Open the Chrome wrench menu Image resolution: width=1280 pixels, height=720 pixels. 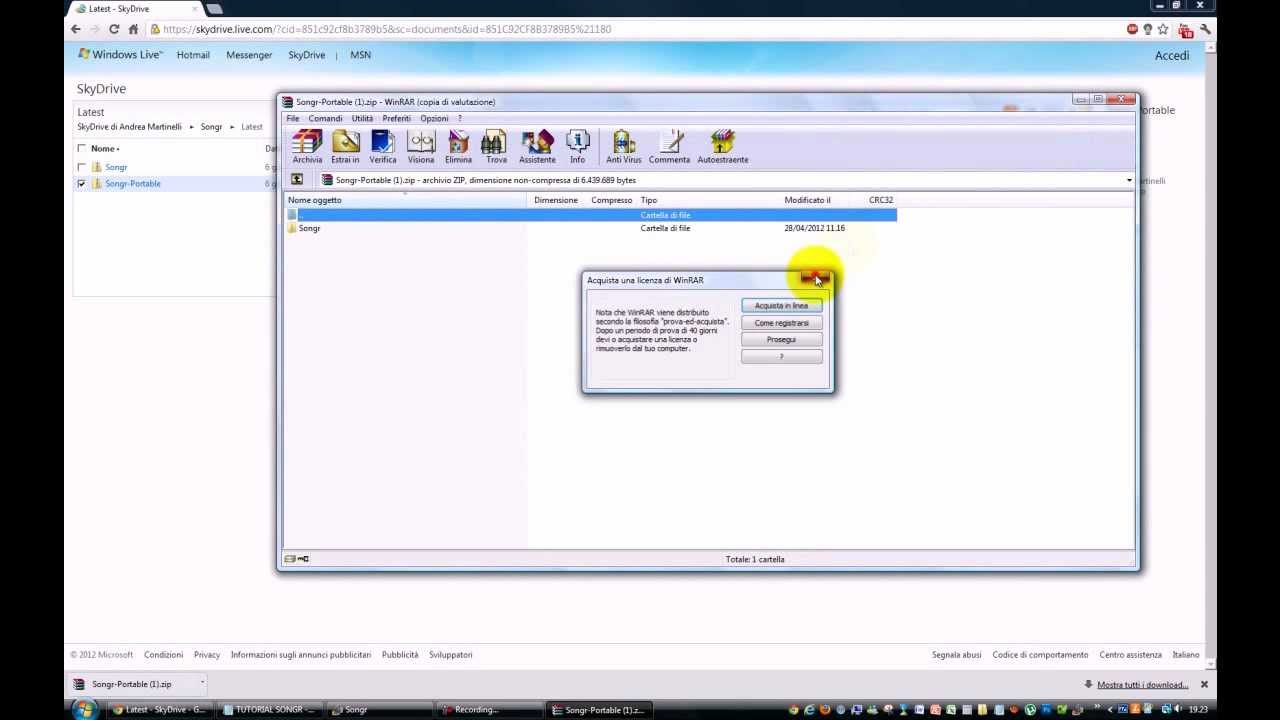[x=1207, y=29]
